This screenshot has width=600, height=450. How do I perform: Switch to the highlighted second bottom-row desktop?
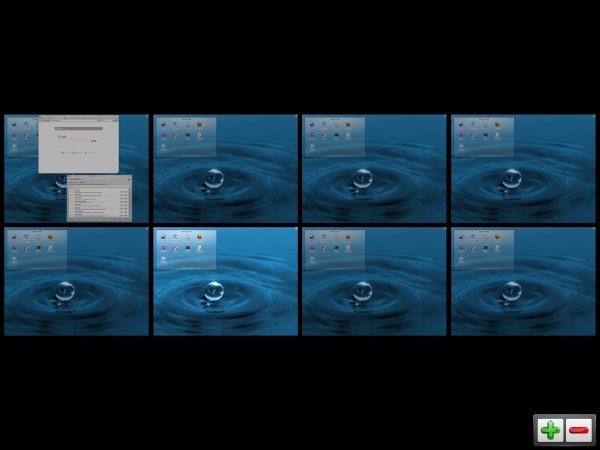click(225, 282)
